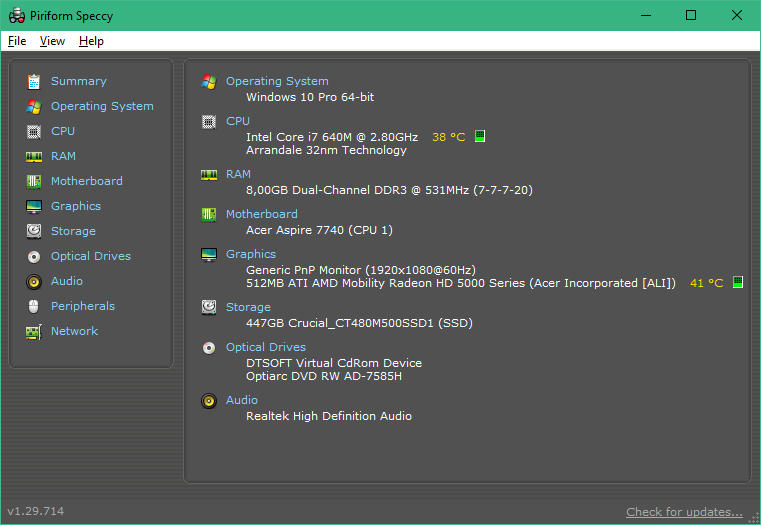Click the RAM heading link in panel
Viewport: 761px width, 525px height.
click(x=238, y=174)
